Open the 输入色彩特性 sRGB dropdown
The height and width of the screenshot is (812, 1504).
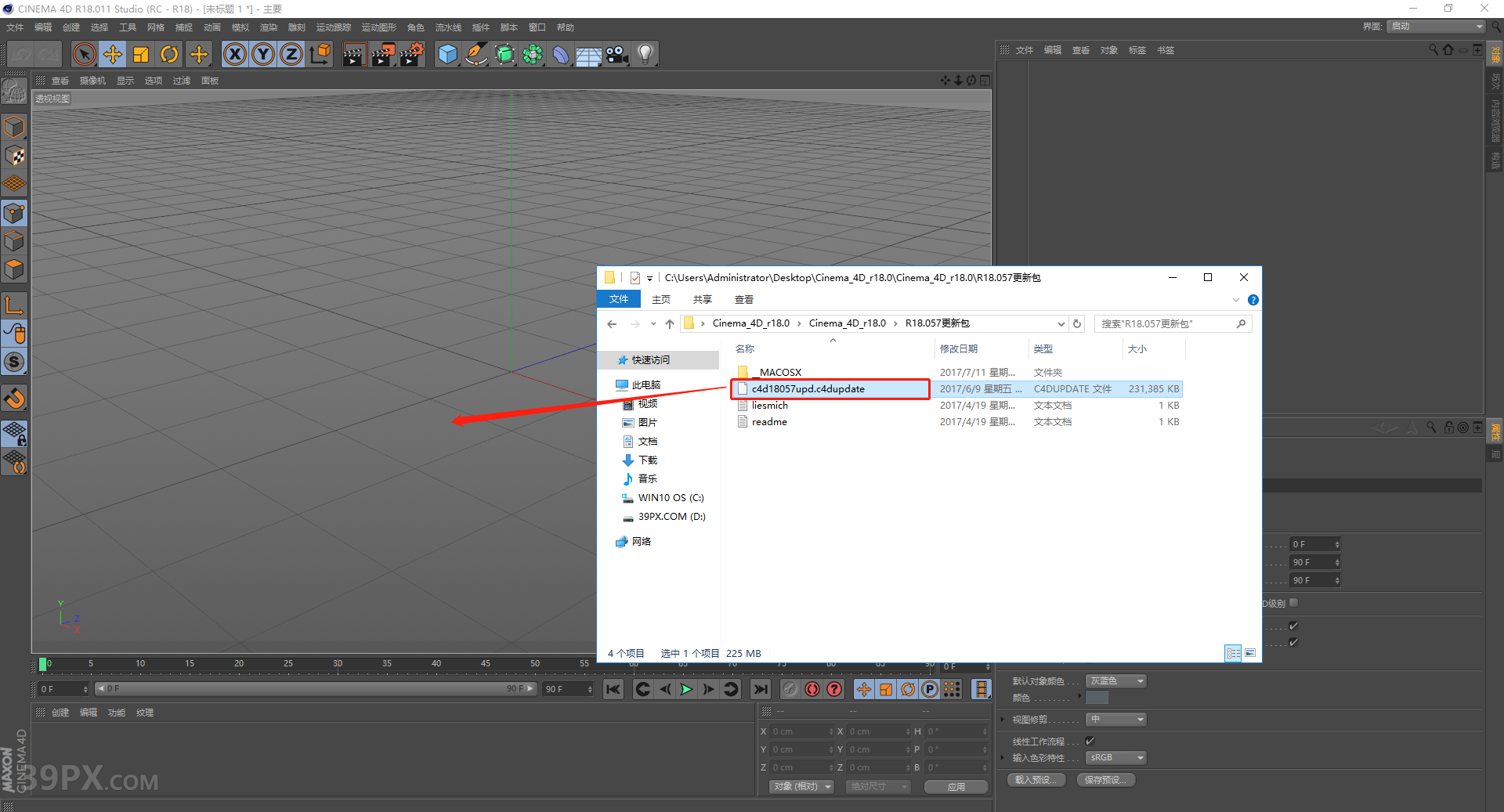pyautogui.click(x=1115, y=758)
